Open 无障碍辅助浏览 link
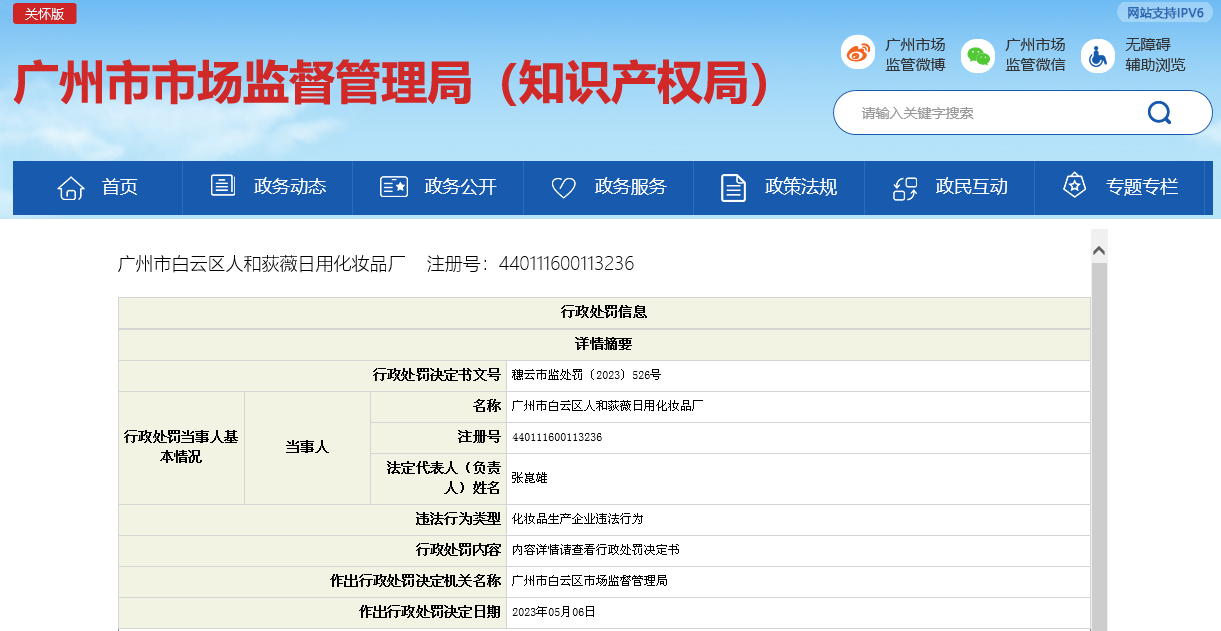The height and width of the screenshot is (631, 1221). (x=1154, y=55)
